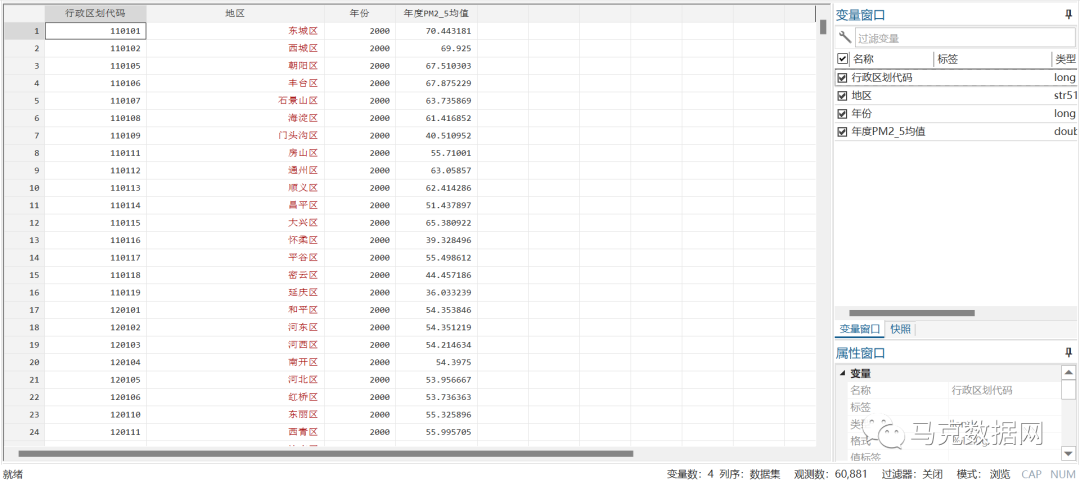1080x481 pixels.
Task: Uncheck the 地区 variable checkbox
Action: point(842,96)
